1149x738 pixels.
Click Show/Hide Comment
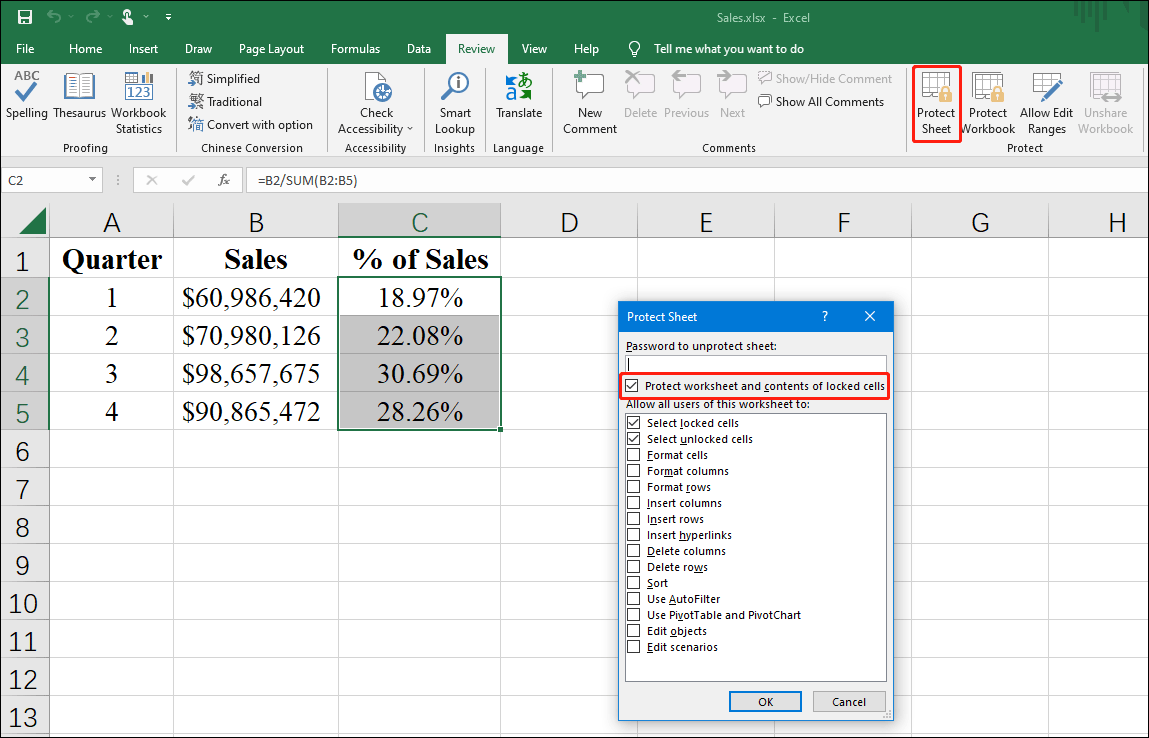pyautogui.click(x=825, y=78)
